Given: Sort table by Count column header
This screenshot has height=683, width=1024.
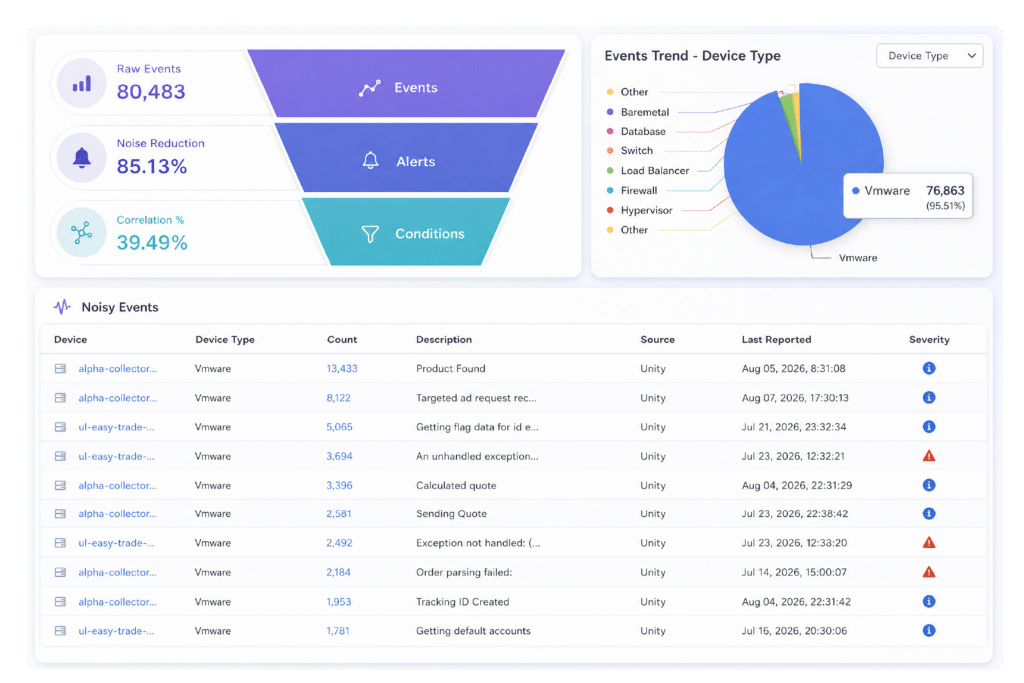Looking at the screenshot, I should [342, 340].
